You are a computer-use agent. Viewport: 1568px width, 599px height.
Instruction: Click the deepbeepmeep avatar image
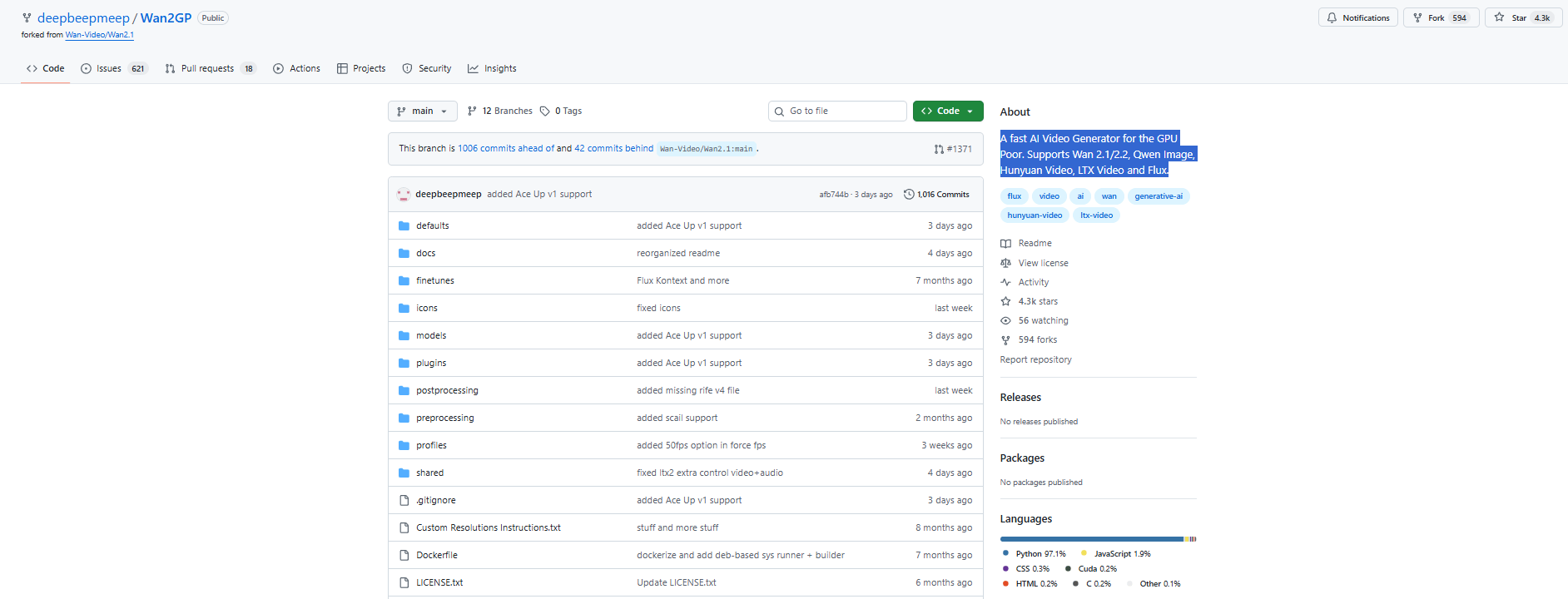pos(404,195)
